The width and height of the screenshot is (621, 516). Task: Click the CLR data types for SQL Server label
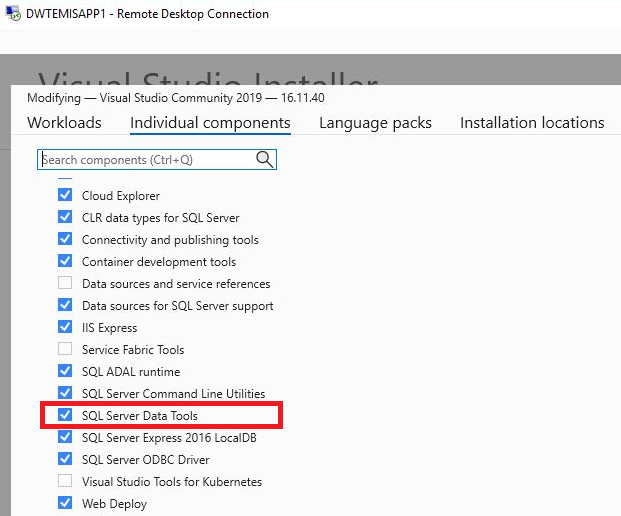point(160,218)
